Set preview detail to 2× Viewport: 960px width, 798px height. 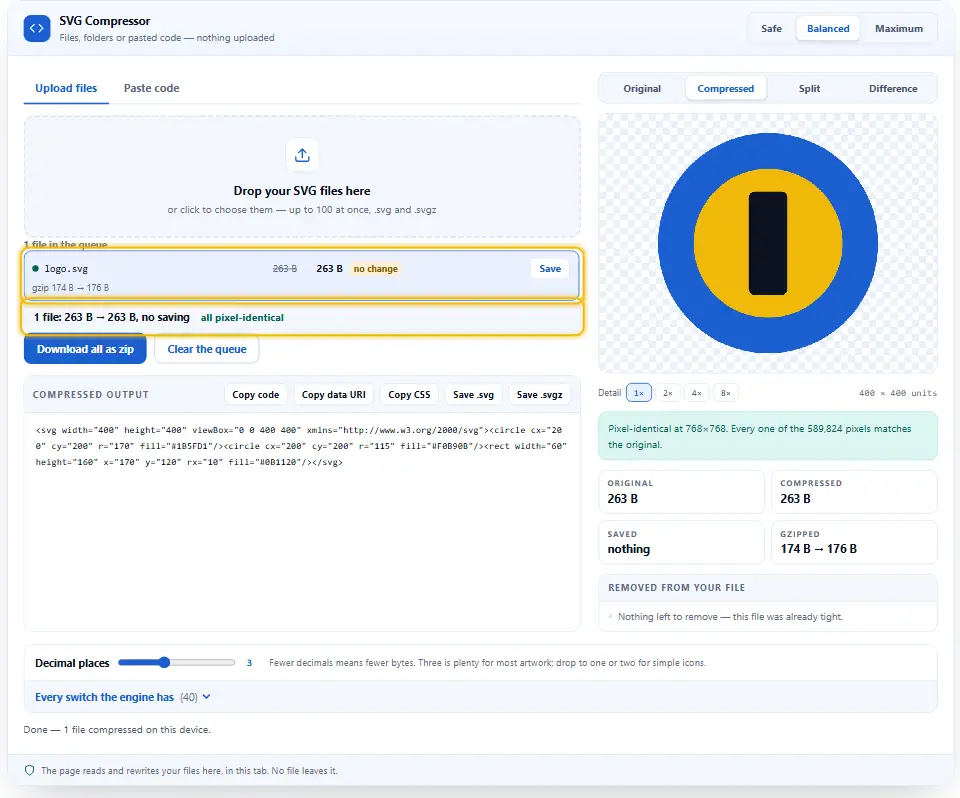click(667, 393)
